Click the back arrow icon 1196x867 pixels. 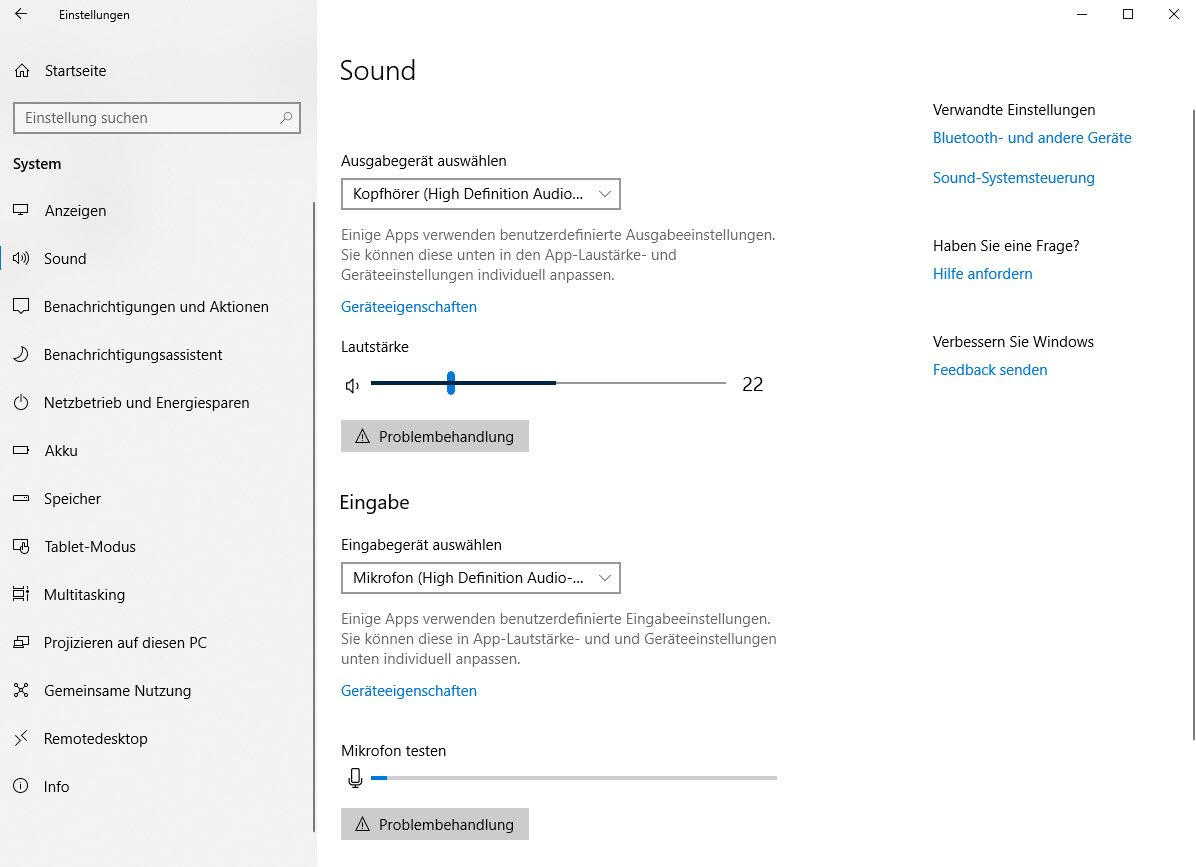pos(21,15)
